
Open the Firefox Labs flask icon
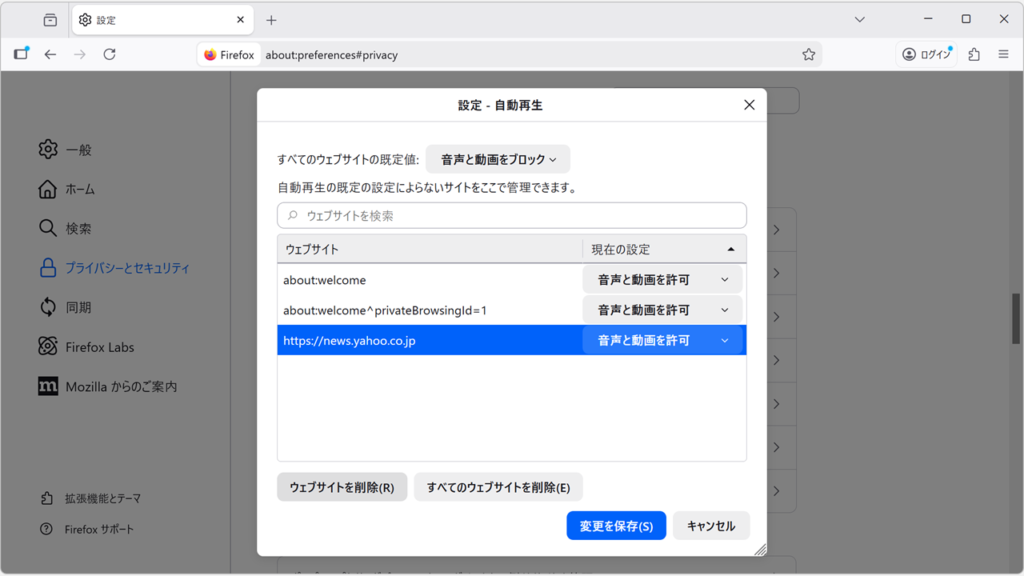click(x=48, y=346)
